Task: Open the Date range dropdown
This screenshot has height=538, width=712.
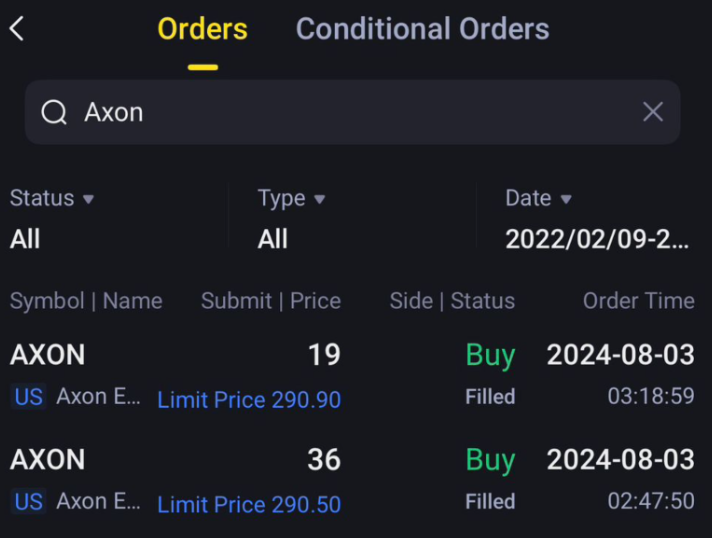Action: [x=539, y=199]
